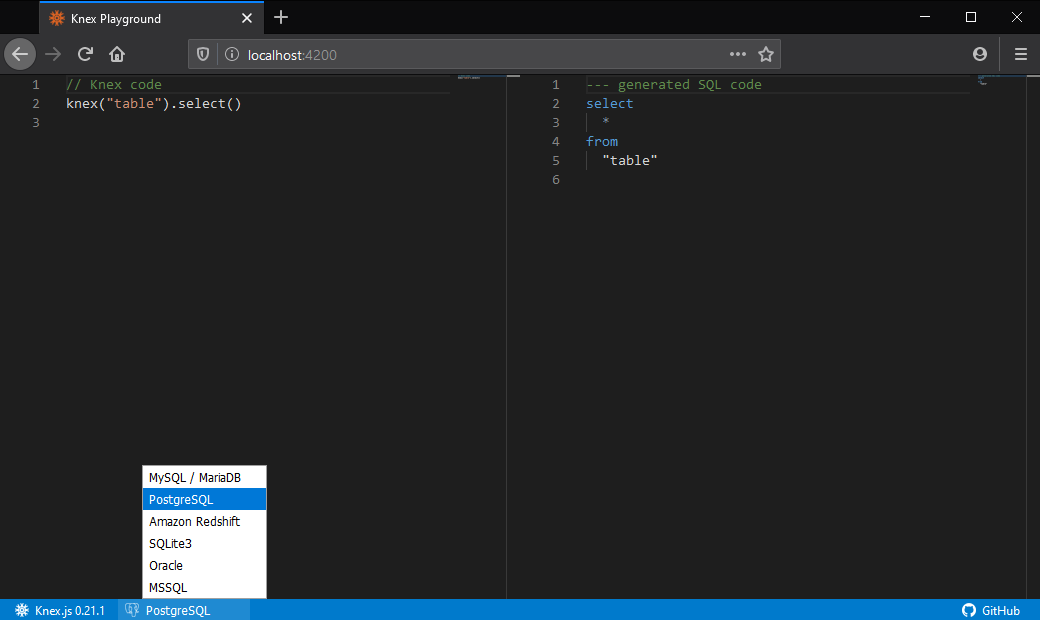This screenshot has width=1040, height=620.
Task: Click the Knex logo in status bar
Action: click(22, 610)
